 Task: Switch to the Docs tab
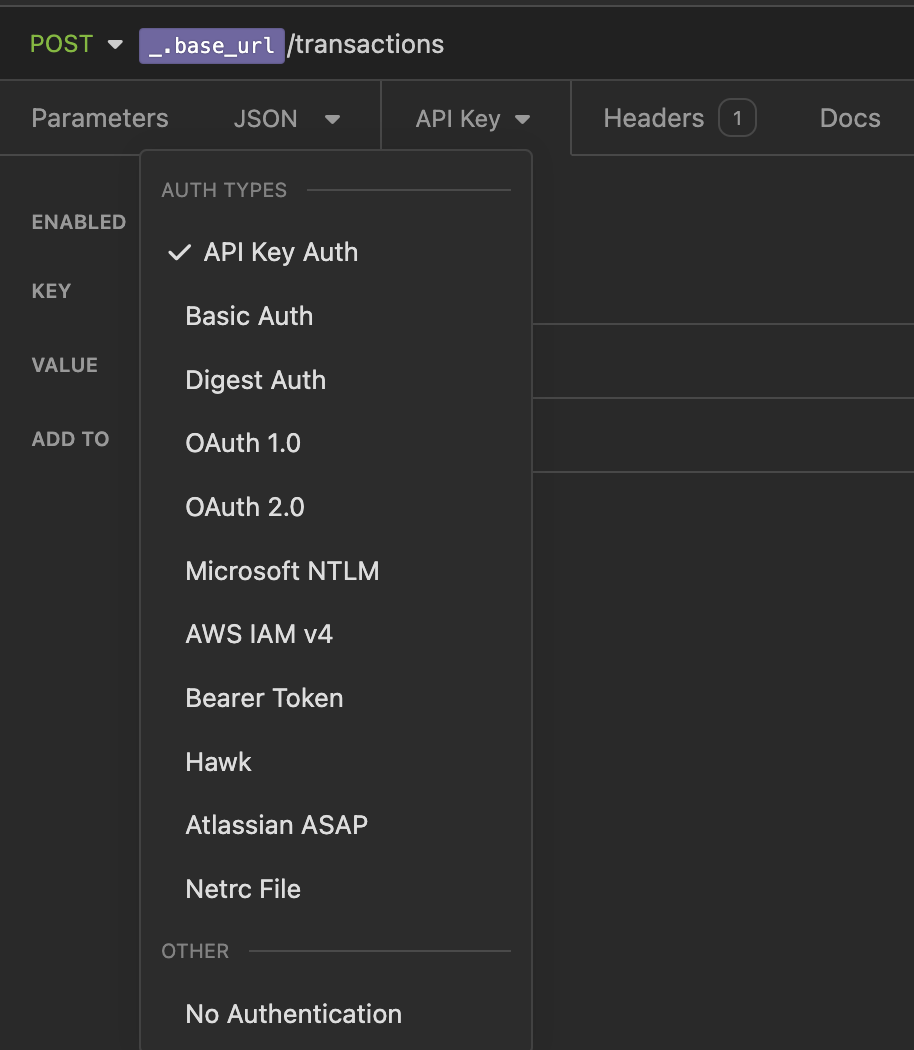[x=850, y=118]
